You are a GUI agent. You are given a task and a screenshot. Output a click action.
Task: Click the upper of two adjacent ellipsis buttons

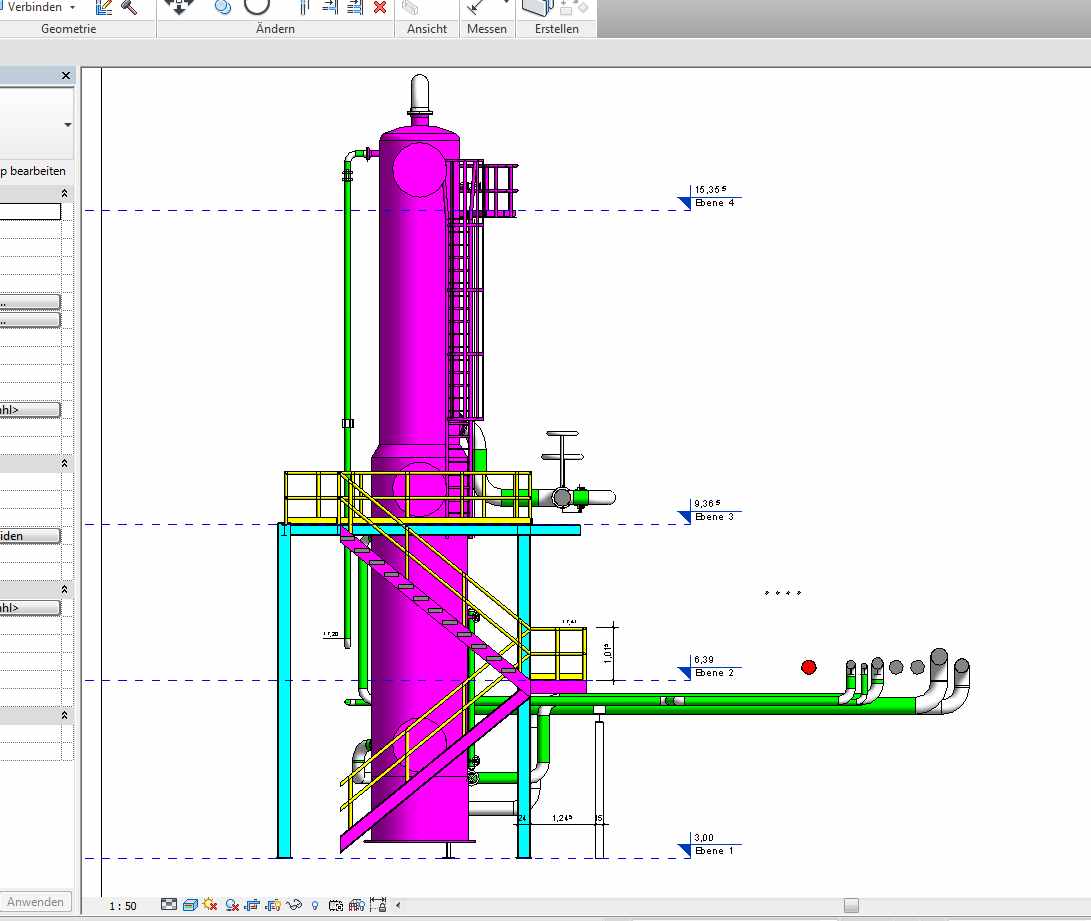30,302
